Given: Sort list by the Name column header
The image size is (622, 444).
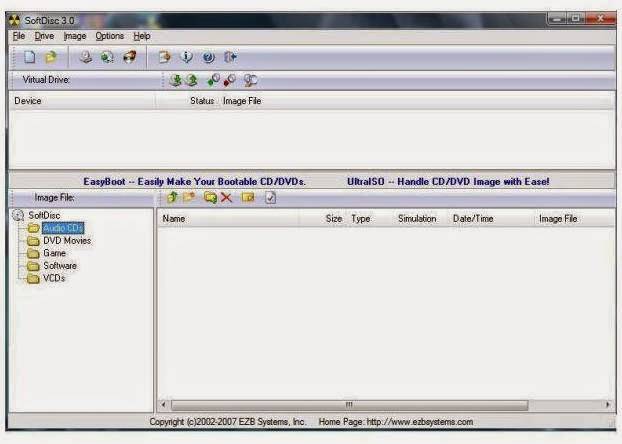Looking at the screenshot, I should pyautogui.click(x=174, y=218).
